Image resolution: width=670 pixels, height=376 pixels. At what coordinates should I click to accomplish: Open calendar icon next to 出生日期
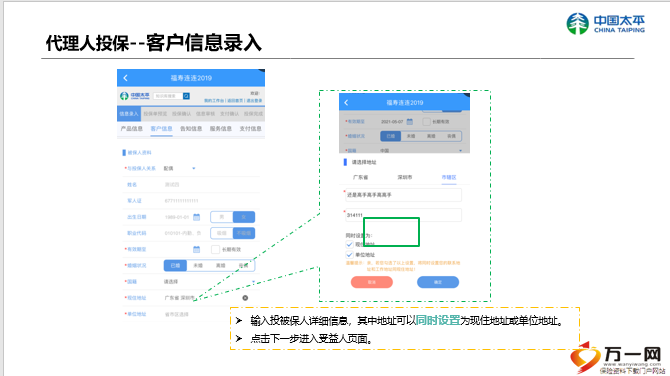[x=197, y=217]
